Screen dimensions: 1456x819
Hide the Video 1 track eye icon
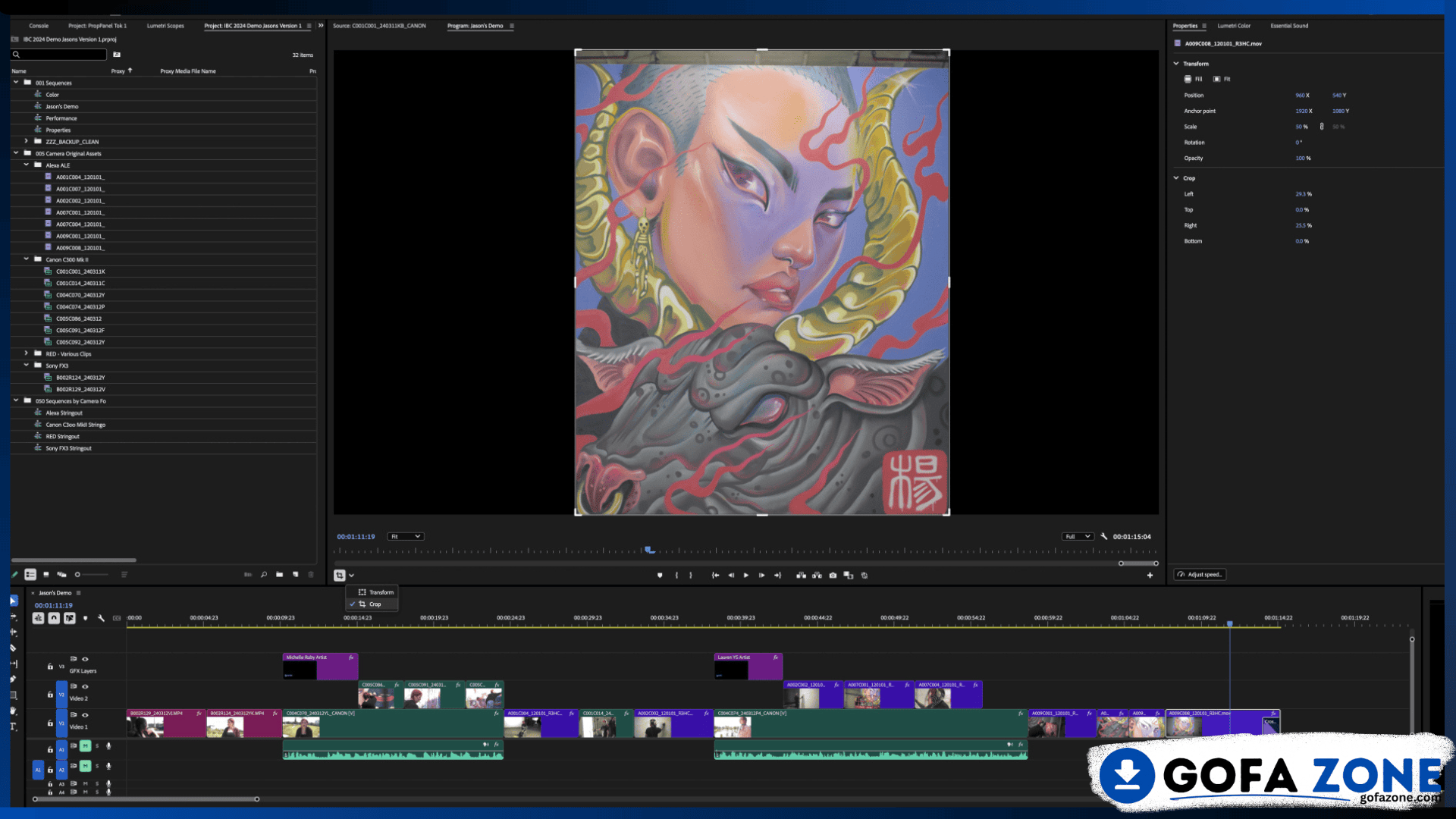coord(85,714)
